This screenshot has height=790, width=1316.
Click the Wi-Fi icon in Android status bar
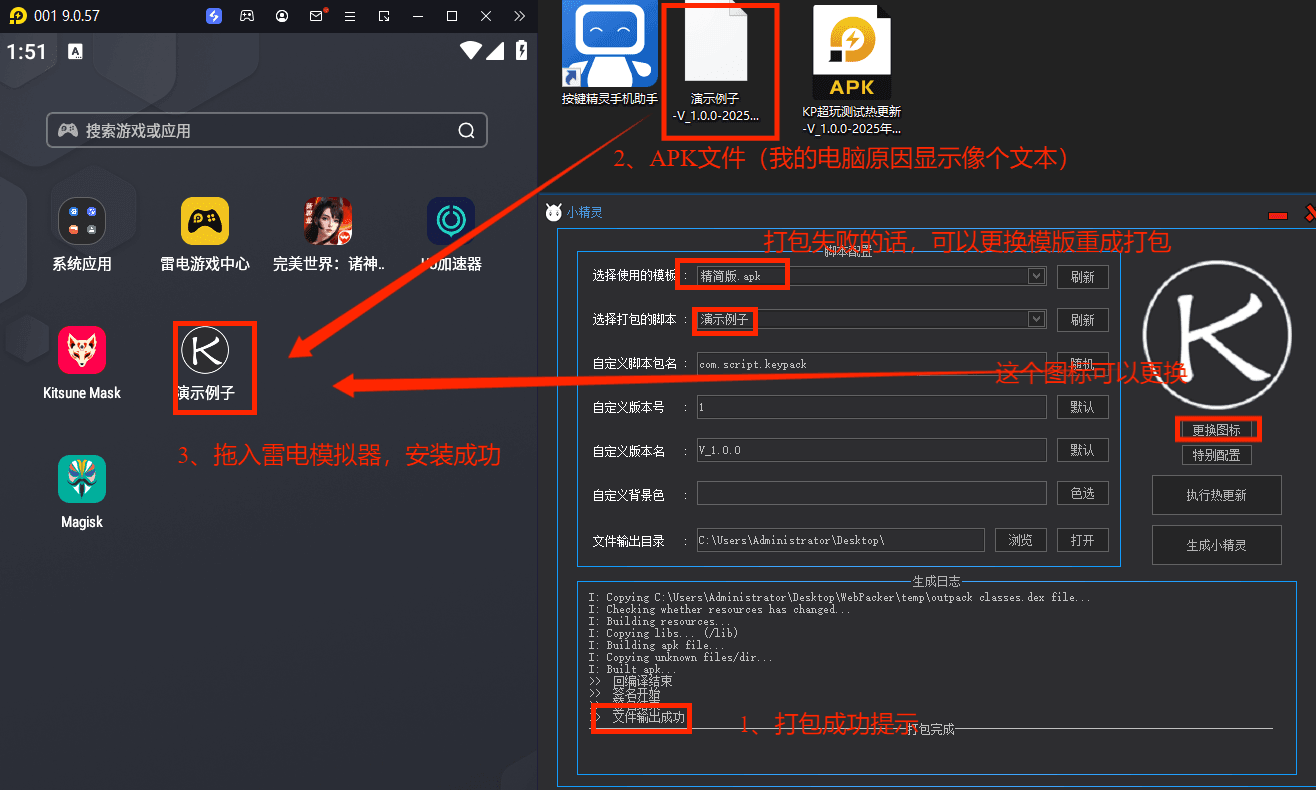pyautogui.click(x=470, y=50)
